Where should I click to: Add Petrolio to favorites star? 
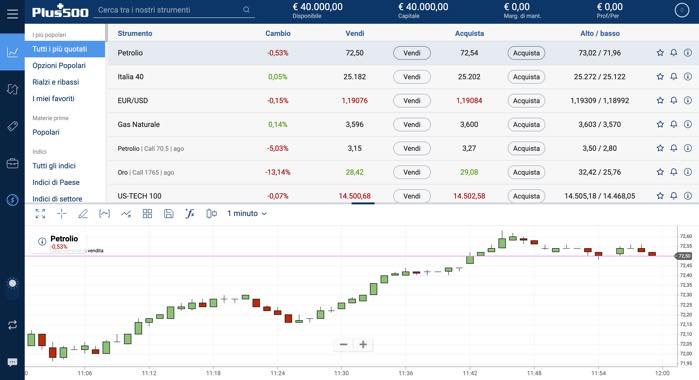pos(660,53)
